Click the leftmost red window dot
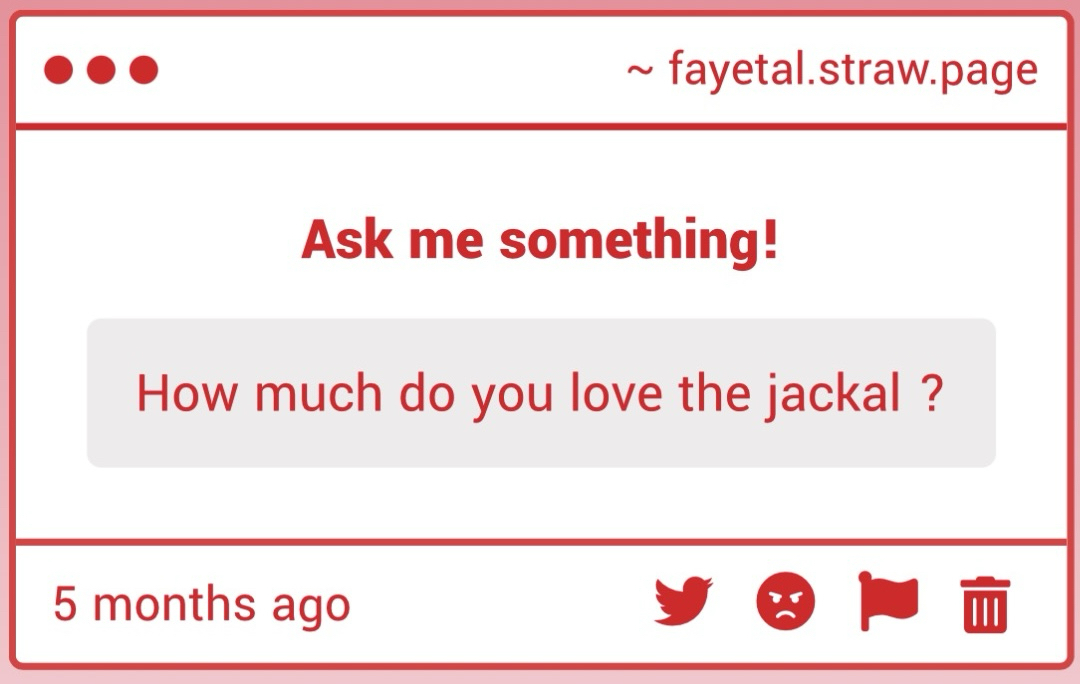This screenshot has height=684, width=1080. 59,70
